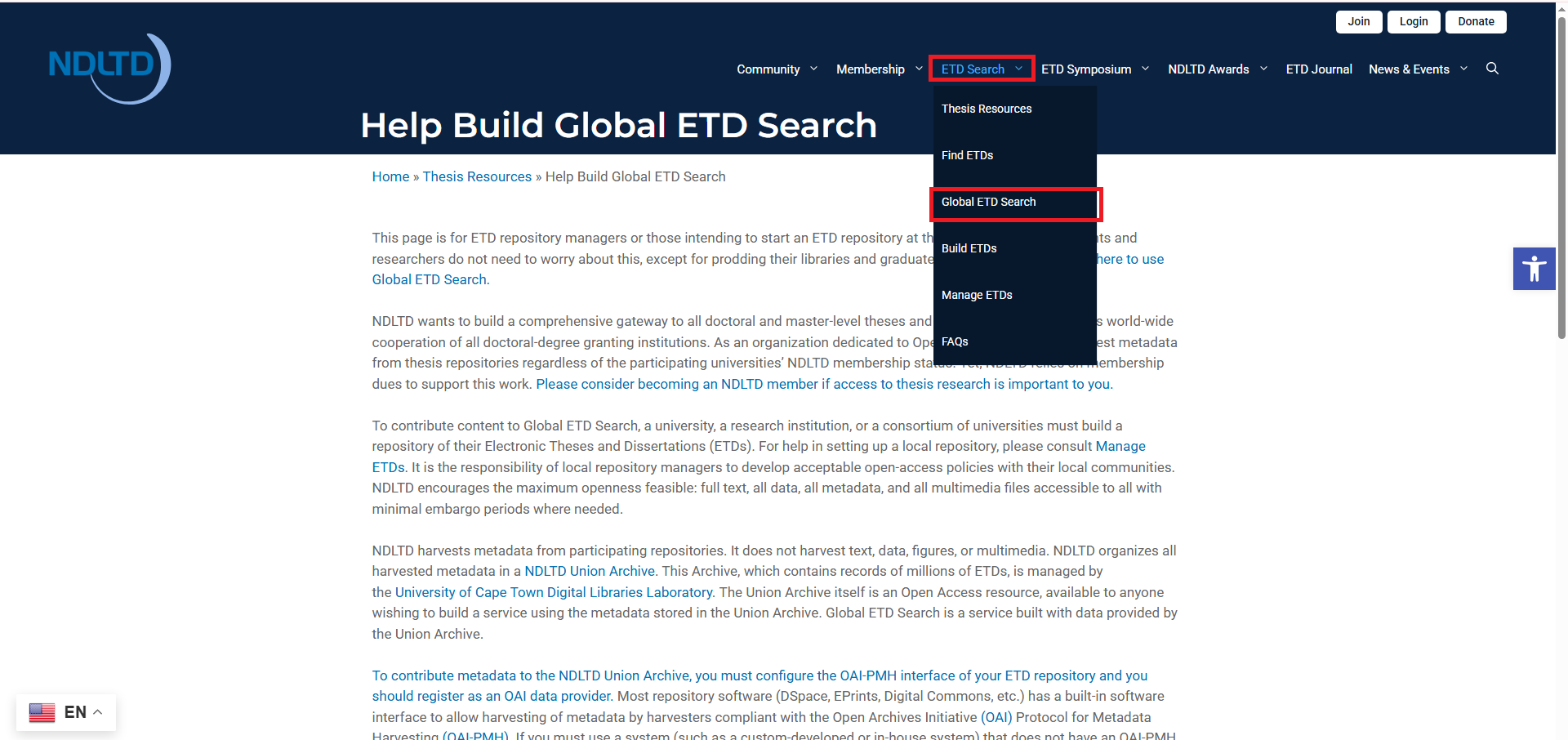
Task: Go to Home breadcrumb link
Action: (390, 176)
